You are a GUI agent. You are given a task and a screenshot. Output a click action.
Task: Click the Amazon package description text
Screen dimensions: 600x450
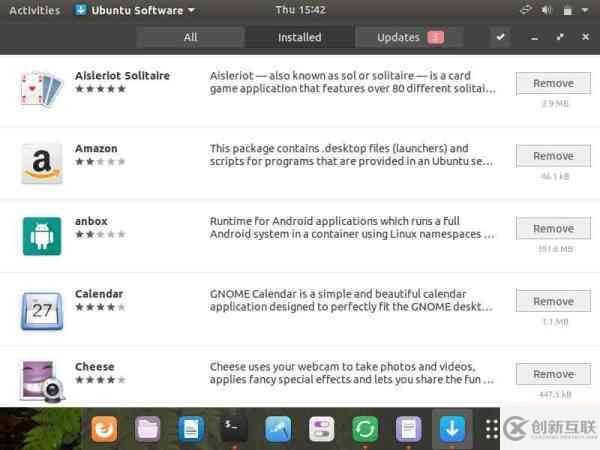(x=351, y=155)
